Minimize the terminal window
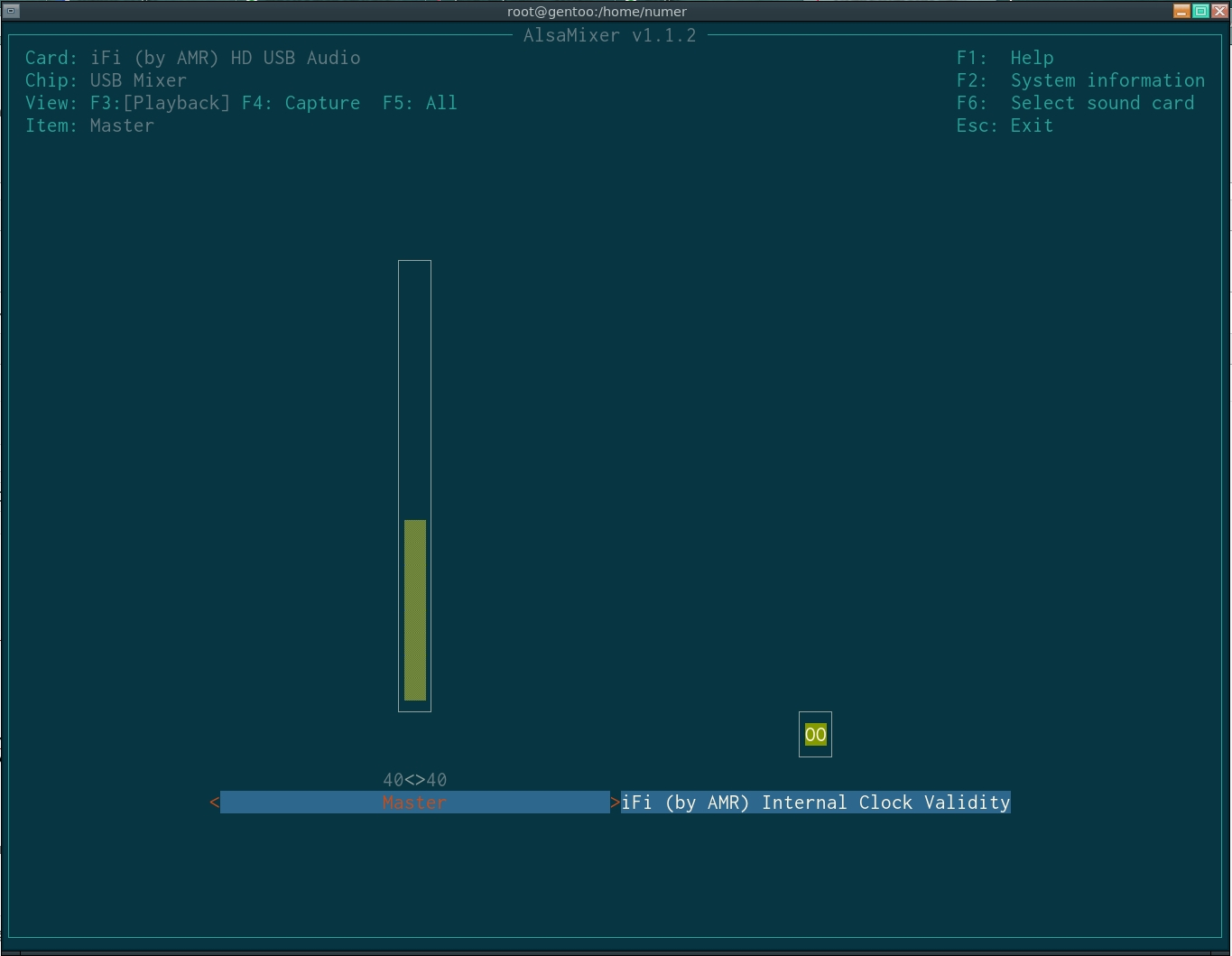The width and height of the screenshot is (1232, 956). pyautogui.click(x=1181, y=11)
